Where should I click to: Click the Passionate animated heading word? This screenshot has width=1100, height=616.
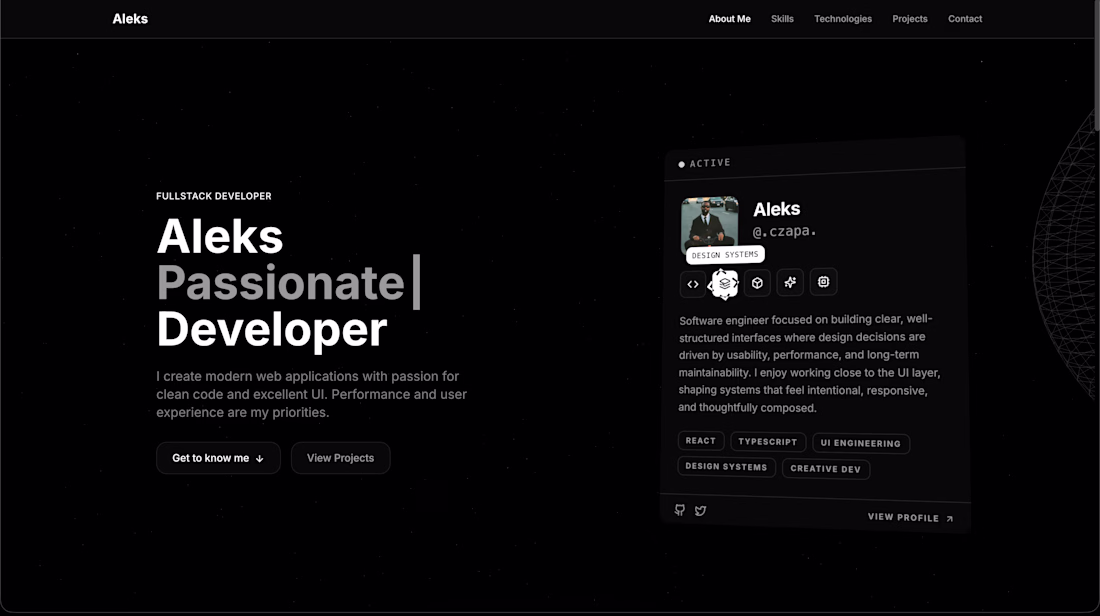point(281,283)
